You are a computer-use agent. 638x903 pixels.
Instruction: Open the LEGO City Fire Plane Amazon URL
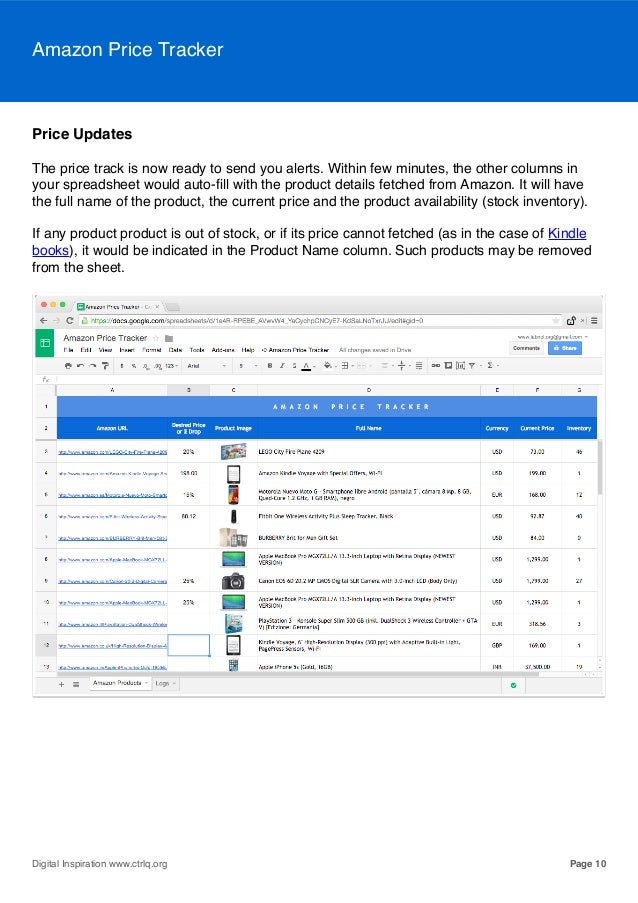[x=112, y=452]
